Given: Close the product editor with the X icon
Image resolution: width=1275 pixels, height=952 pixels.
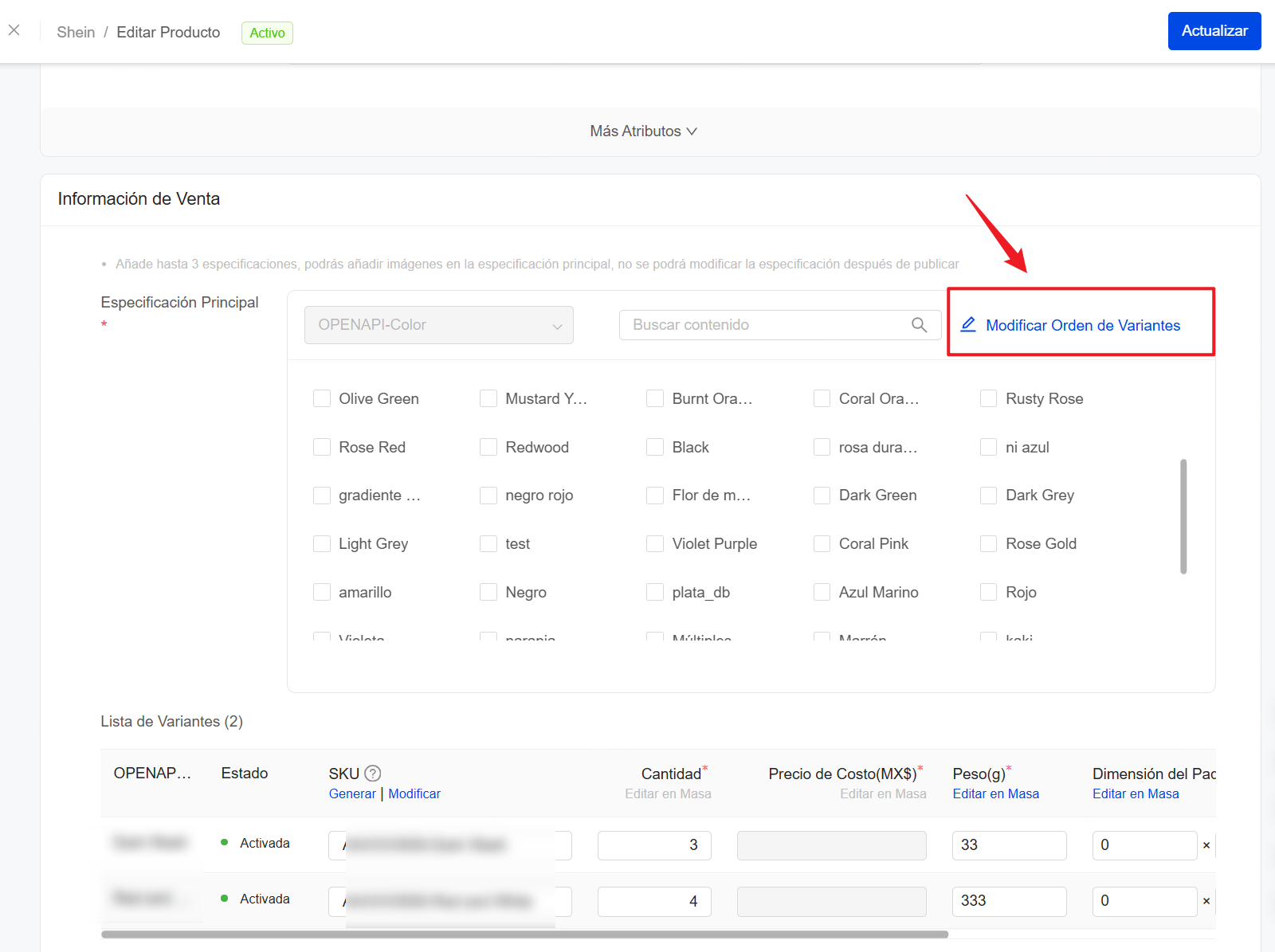Looking at the screenshot, I should [14, 29].
